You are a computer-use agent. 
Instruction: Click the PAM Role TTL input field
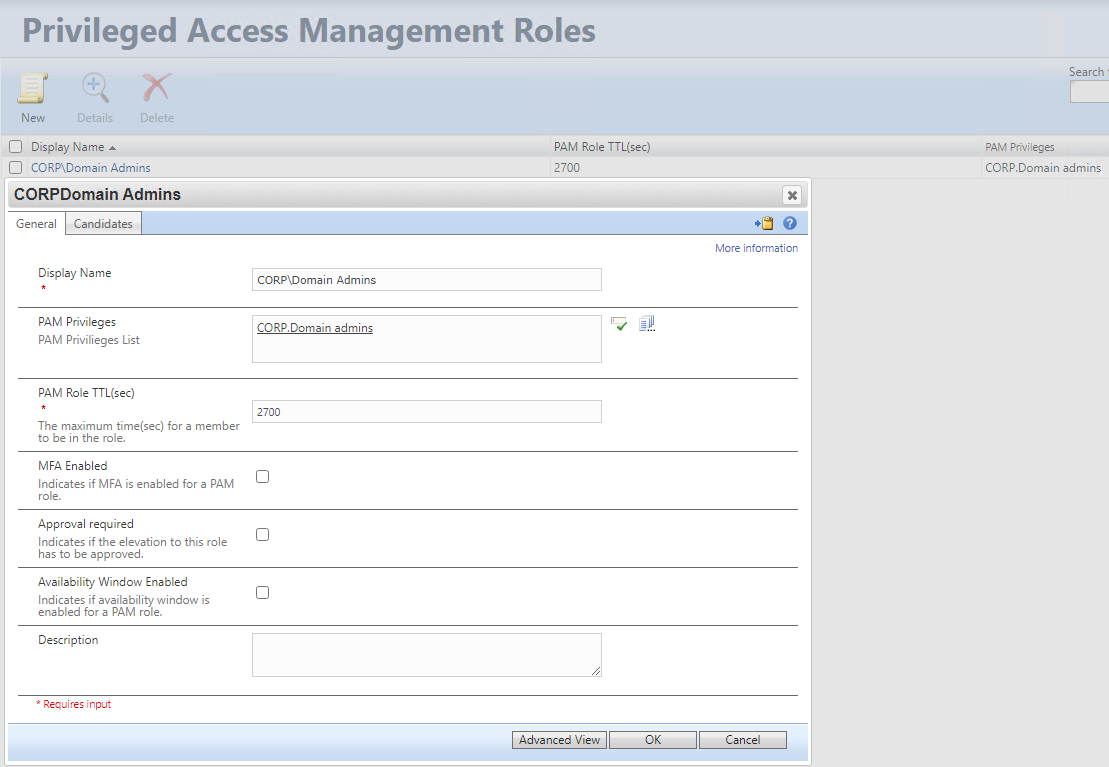426,412
